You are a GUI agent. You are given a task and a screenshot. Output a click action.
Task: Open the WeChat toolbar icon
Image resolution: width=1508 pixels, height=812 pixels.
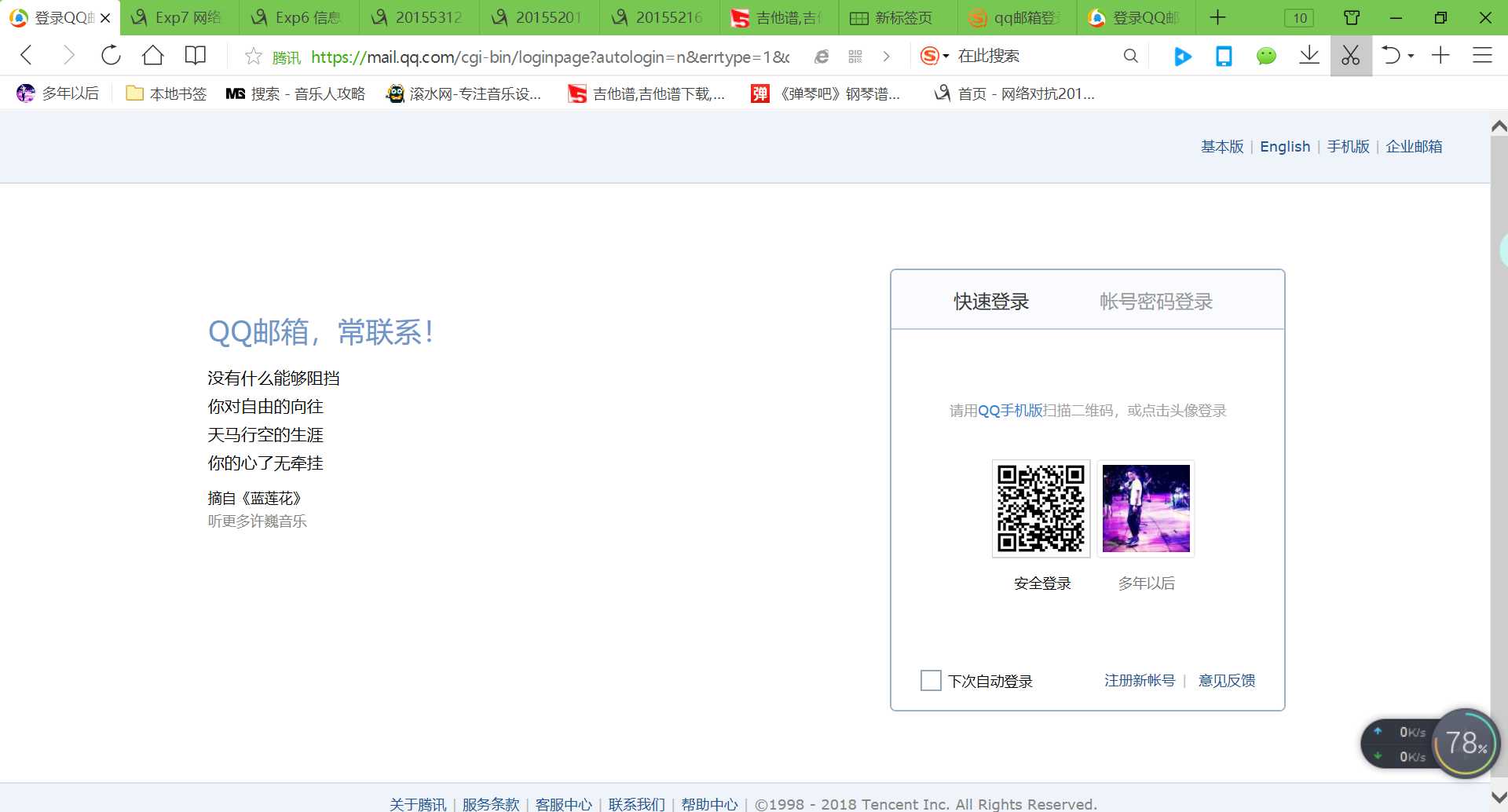tap(1266, 56)
